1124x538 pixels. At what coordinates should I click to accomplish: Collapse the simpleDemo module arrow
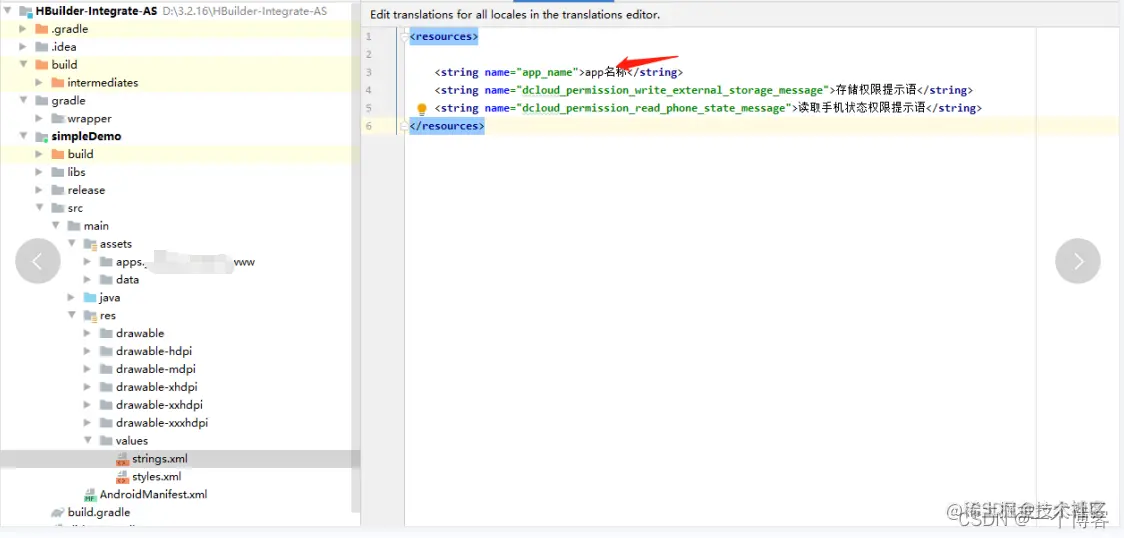point(24,136)
